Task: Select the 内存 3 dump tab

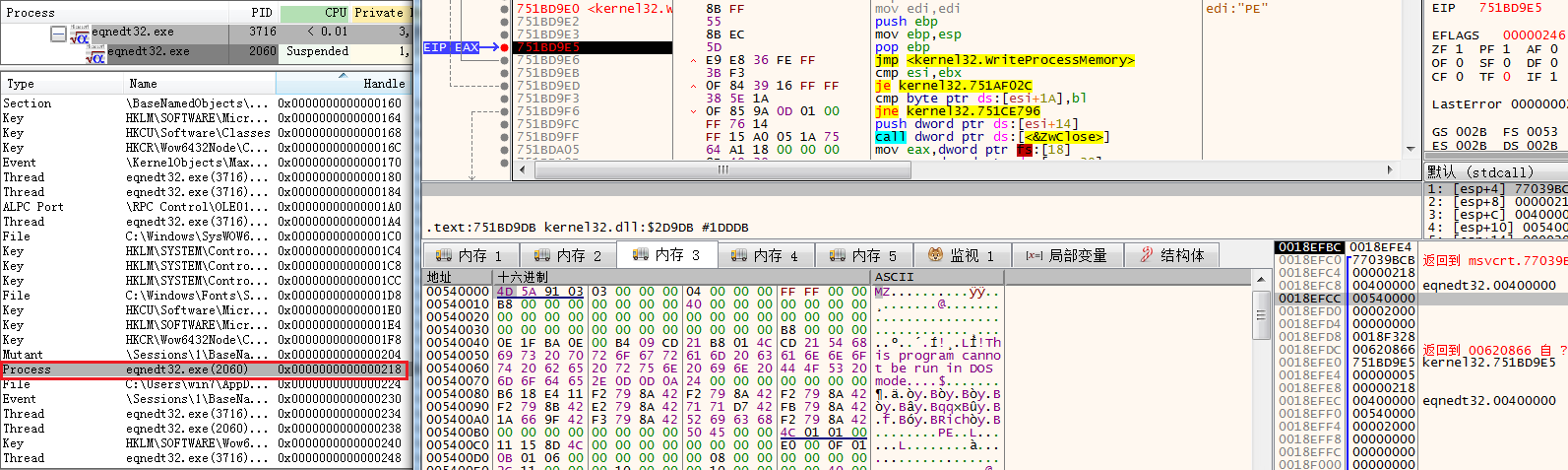Action: (x=666, y=254)
